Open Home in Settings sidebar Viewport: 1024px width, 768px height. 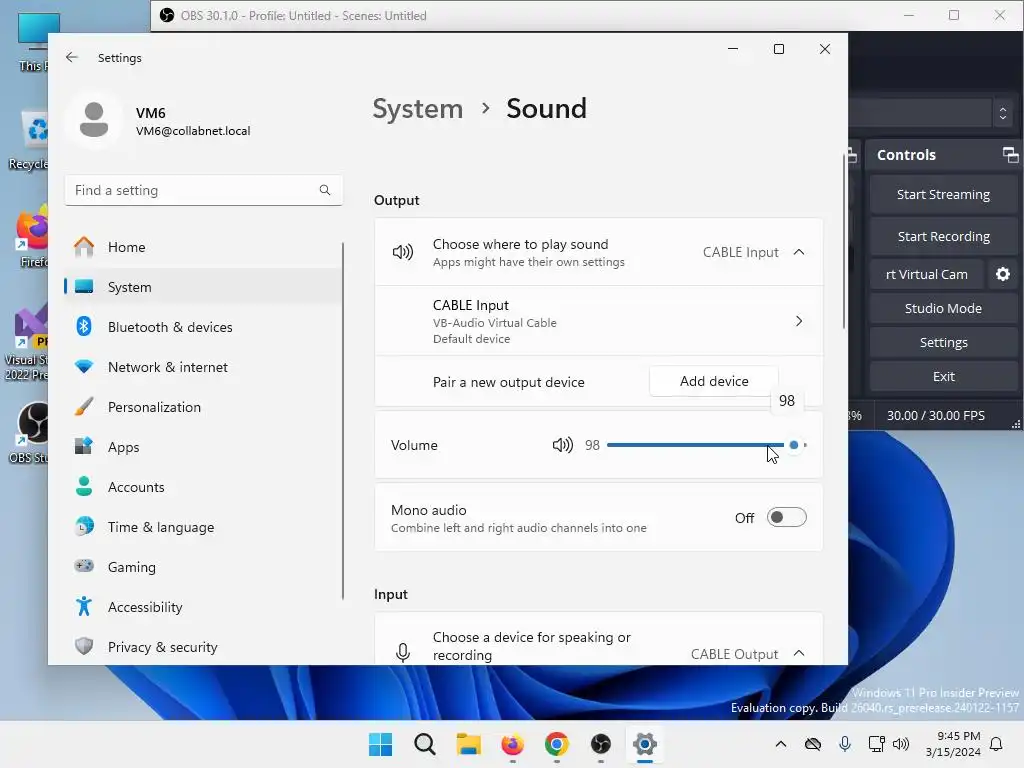(204, 247)
